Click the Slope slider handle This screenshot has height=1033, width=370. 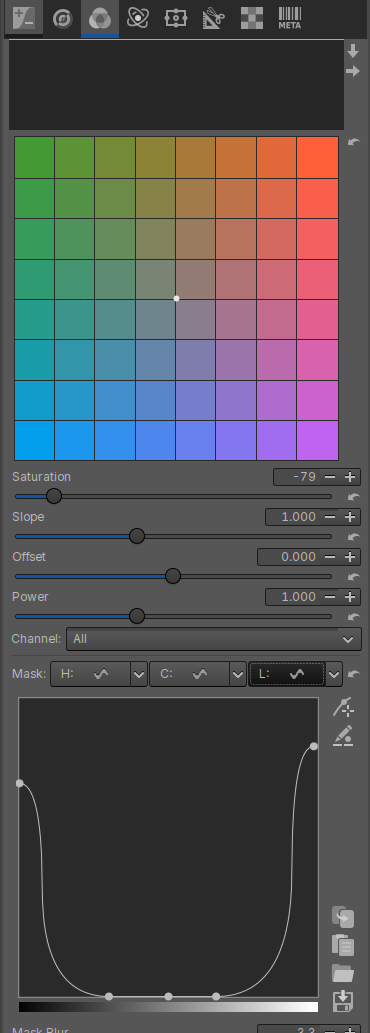point(137,536)
